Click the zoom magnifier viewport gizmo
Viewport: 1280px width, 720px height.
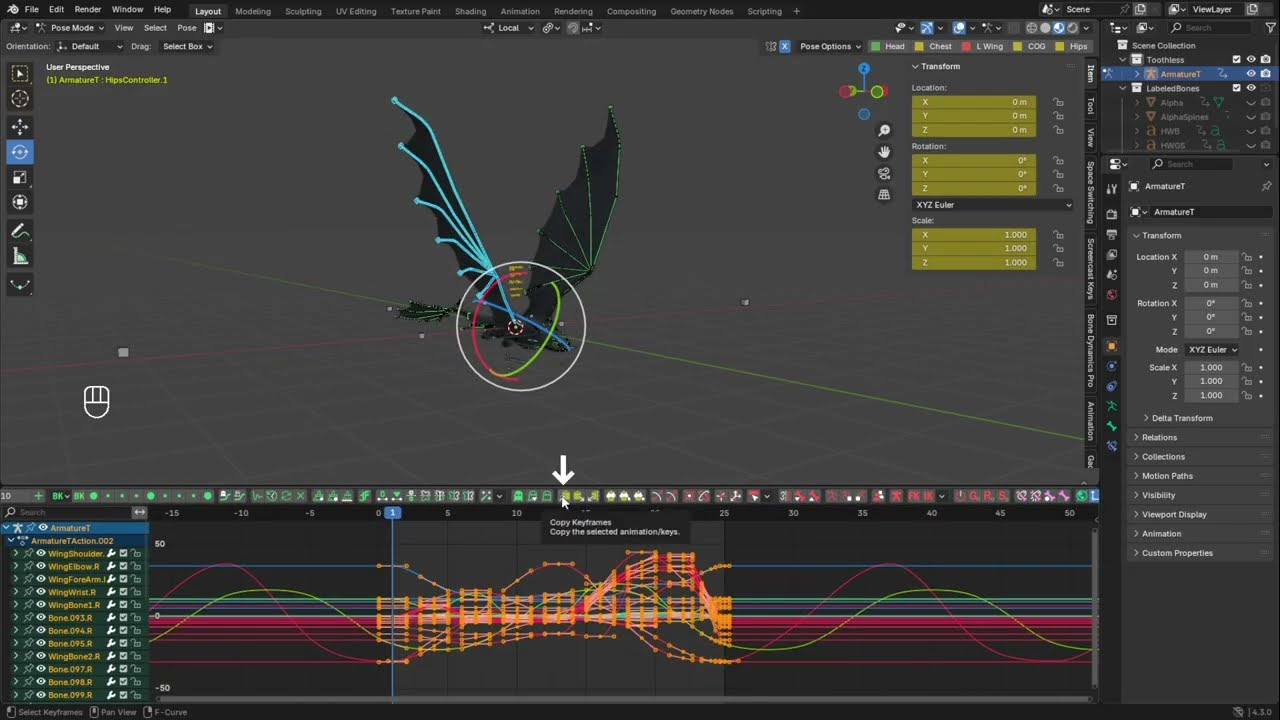pyautogui.click(x=884, y=131)
